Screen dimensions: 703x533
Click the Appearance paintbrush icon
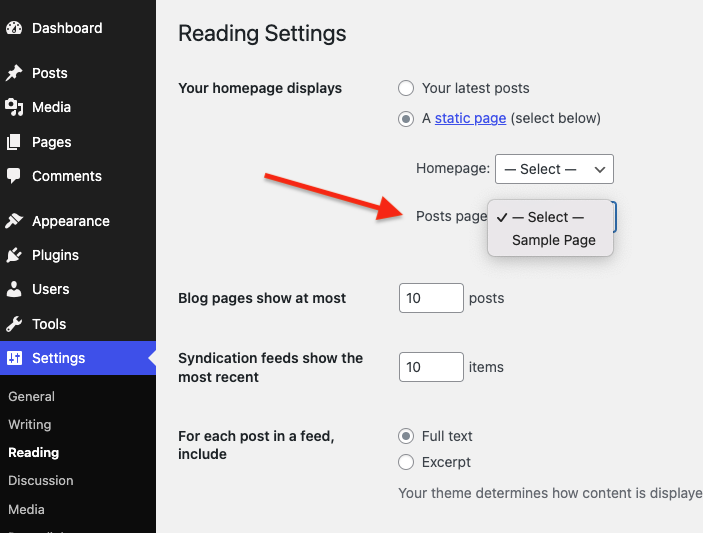point(14,221)
